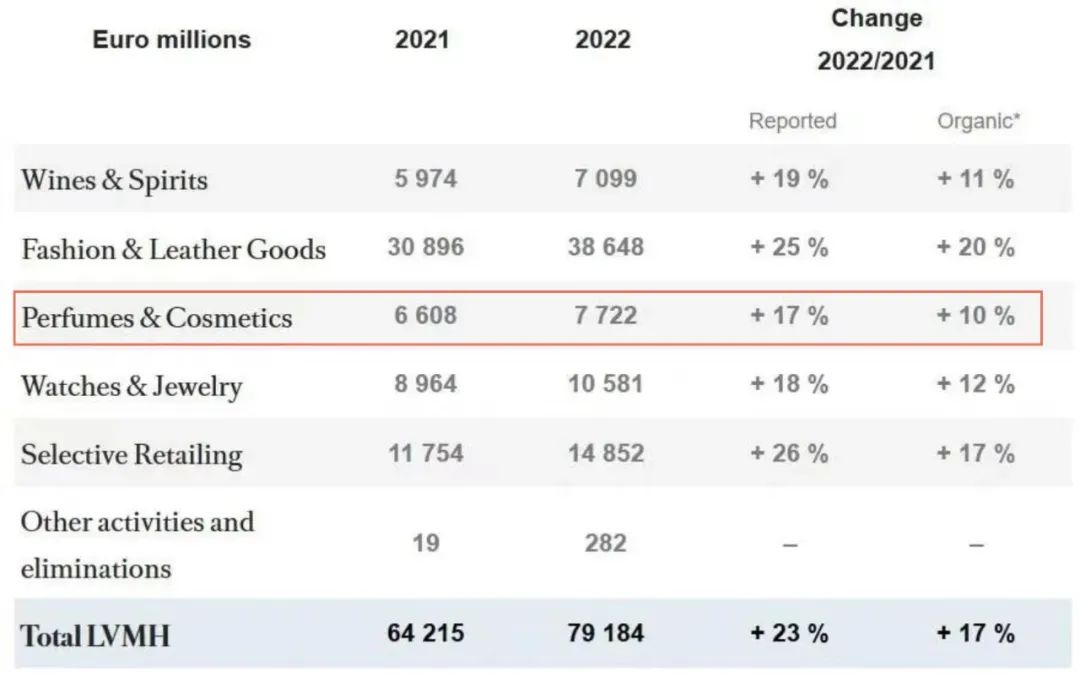
Task: Click Other activities and eliminations label
Action: tap(138, 545)
